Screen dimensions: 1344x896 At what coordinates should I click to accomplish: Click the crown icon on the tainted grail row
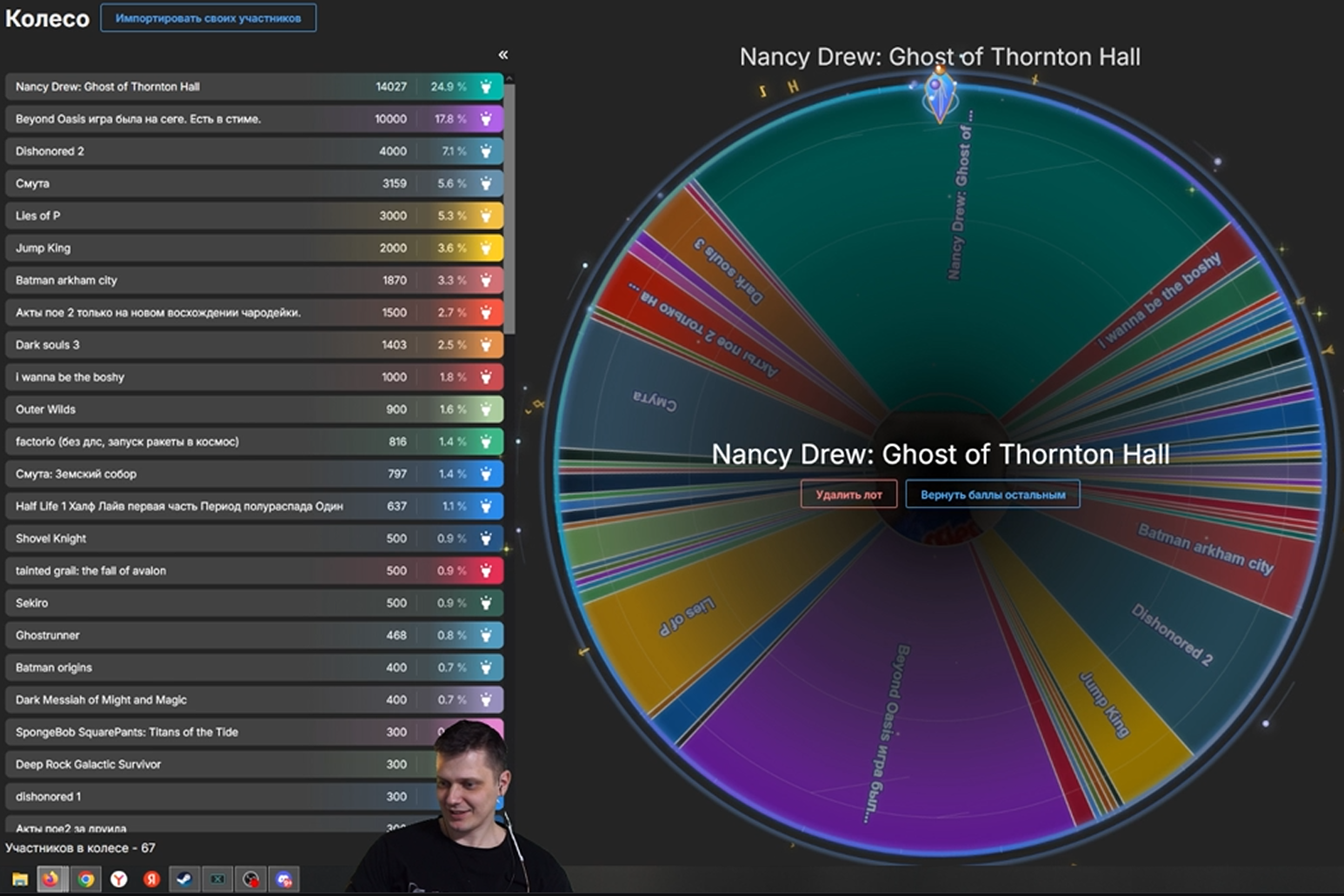[x=486, y=571]
